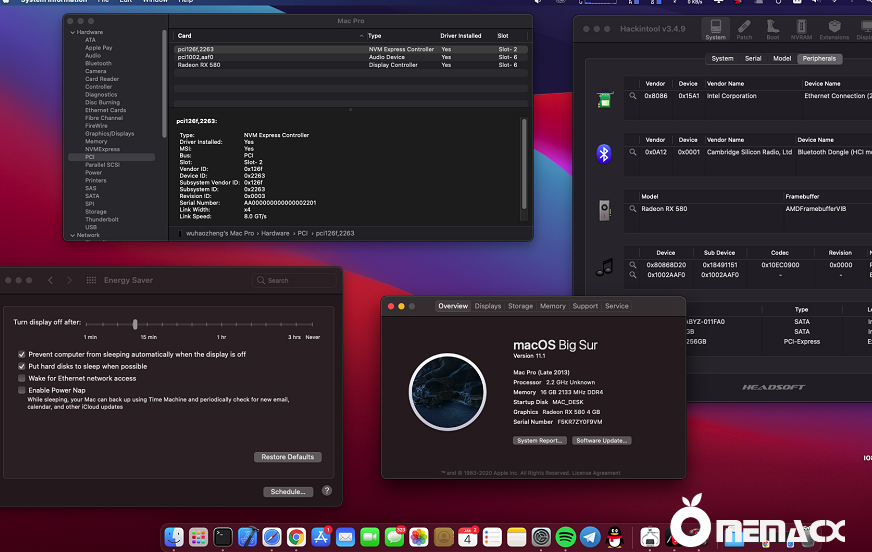The height and width of the screenshot is (552, 872).
Task: Uncheck Put hard disks to sleep when possible
Action: 22,367
